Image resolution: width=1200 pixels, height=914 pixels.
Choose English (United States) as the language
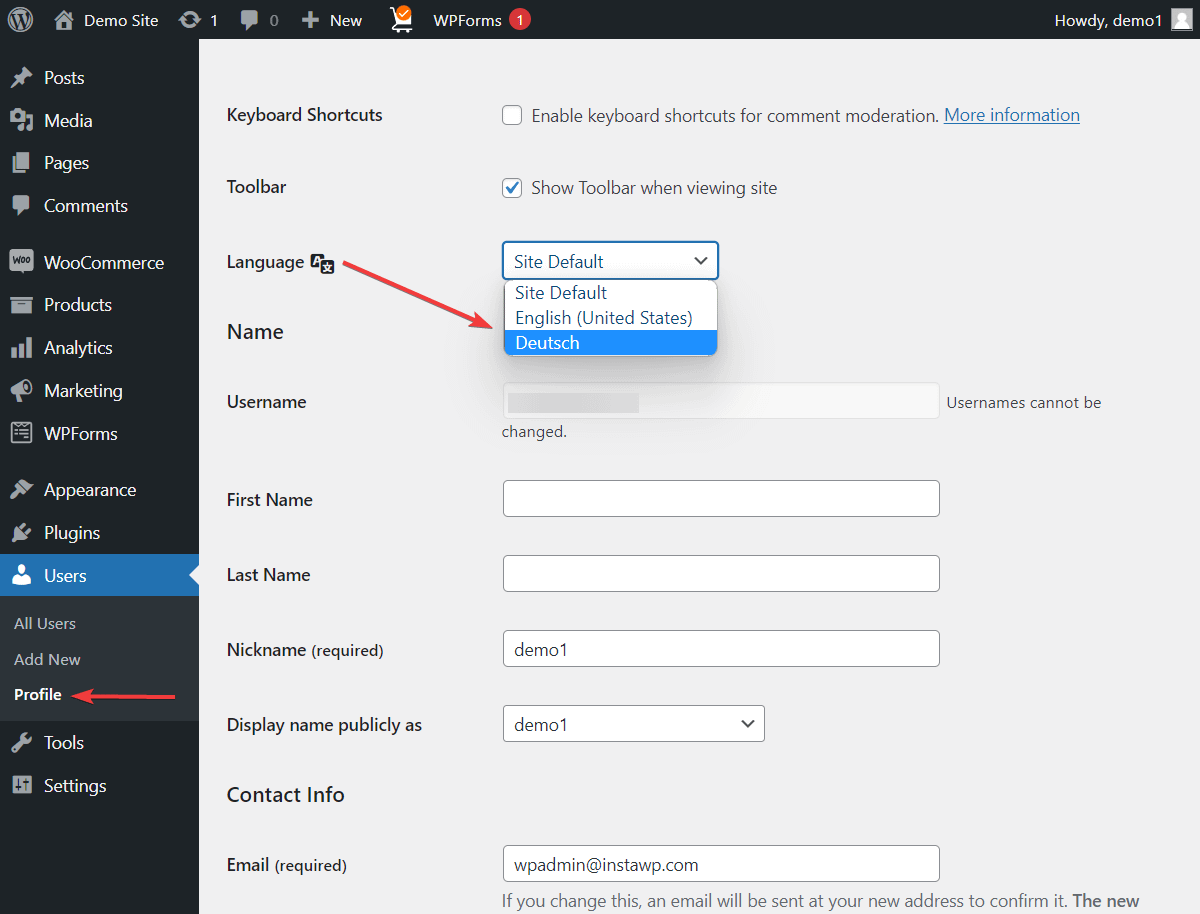602,317
